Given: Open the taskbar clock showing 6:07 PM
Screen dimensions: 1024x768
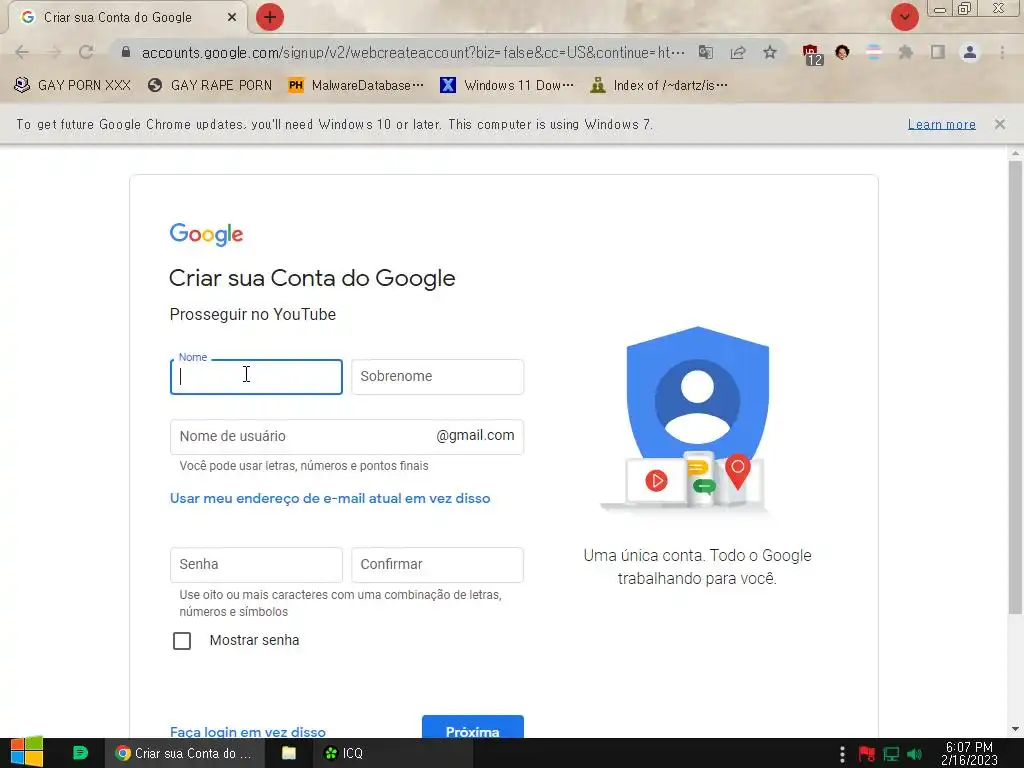Looking at the screenshot, I should (x=969, y=753).
